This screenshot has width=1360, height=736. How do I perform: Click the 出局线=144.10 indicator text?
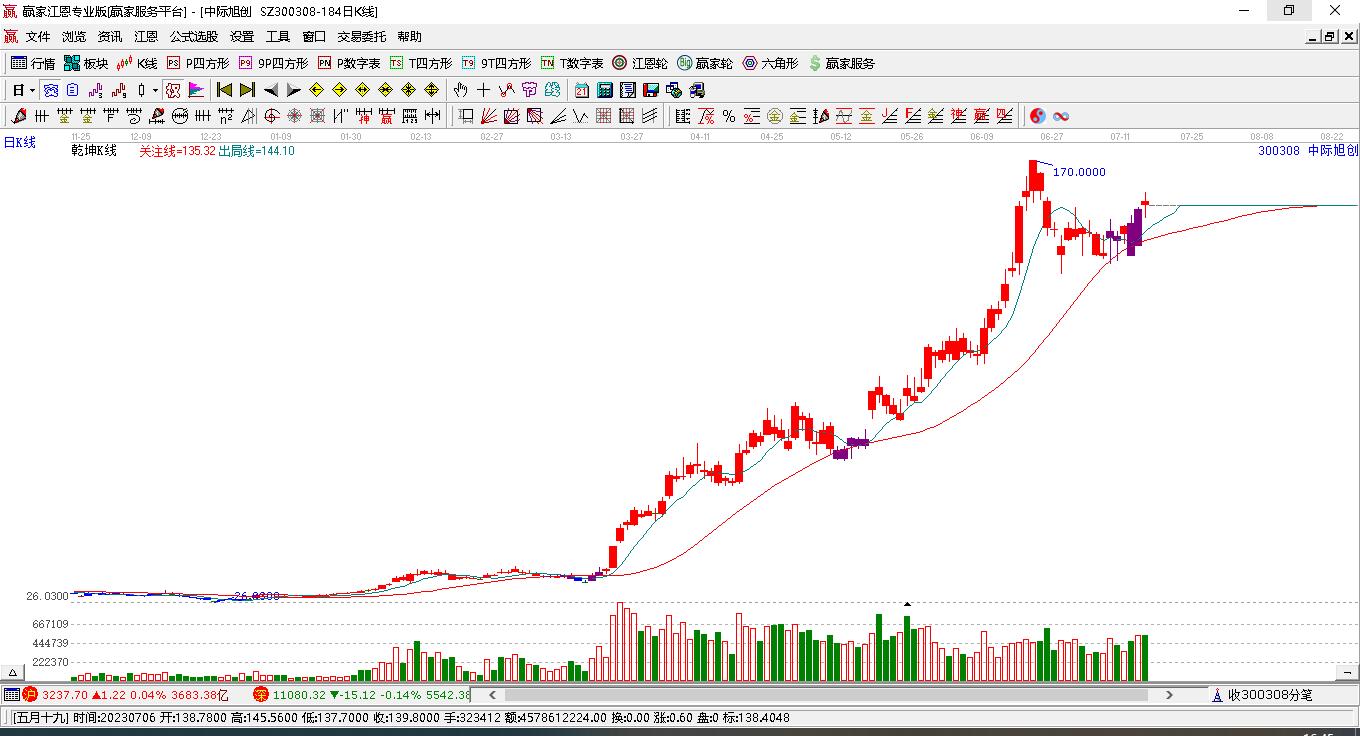pyautogui.click(x=256, y=151)
